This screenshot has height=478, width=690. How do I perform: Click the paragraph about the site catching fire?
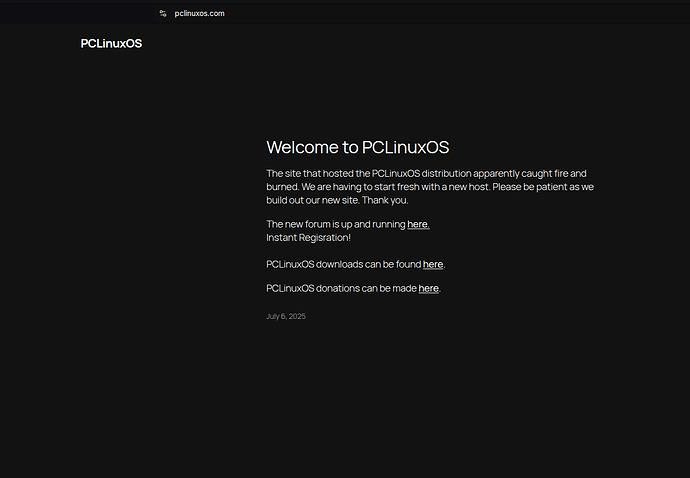(430, 187)
